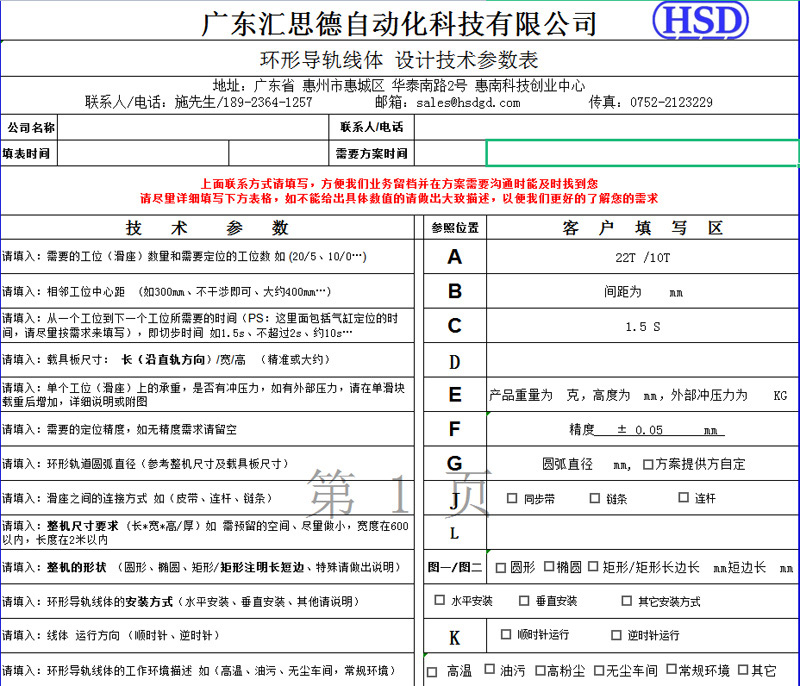Check the 高温 environment checkbox

431,669
